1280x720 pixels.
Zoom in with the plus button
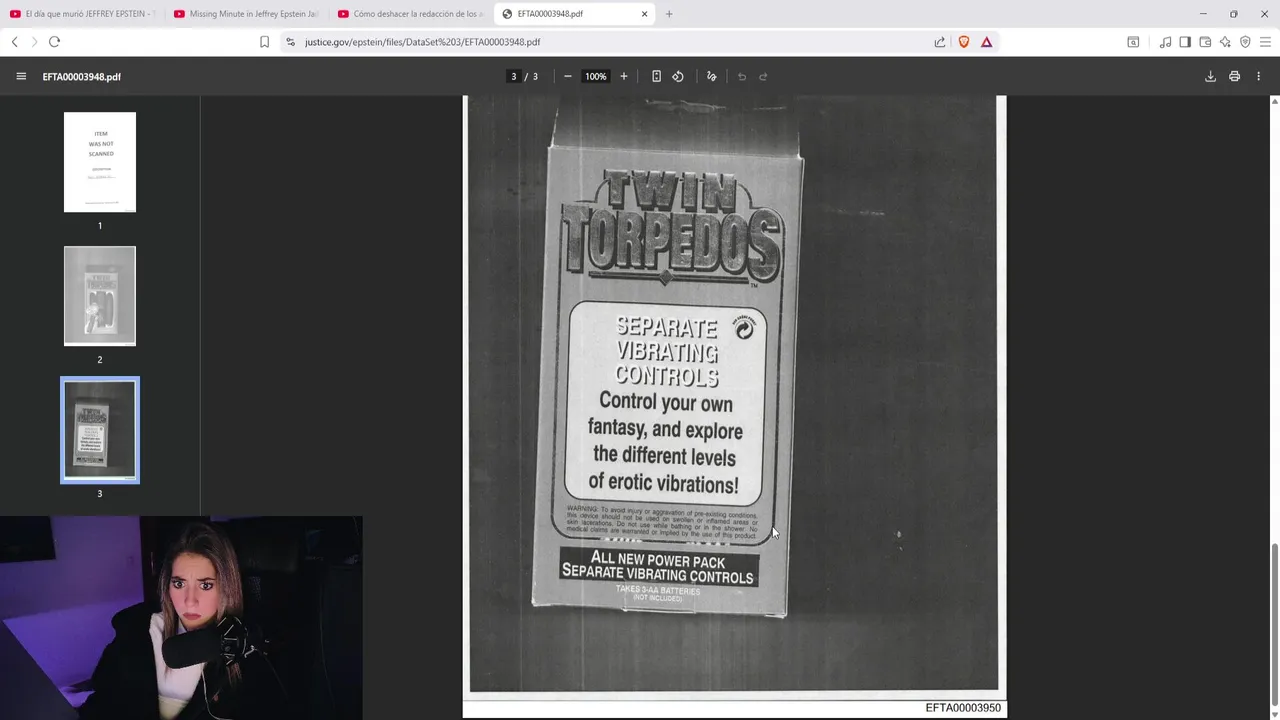click(624, 76)
